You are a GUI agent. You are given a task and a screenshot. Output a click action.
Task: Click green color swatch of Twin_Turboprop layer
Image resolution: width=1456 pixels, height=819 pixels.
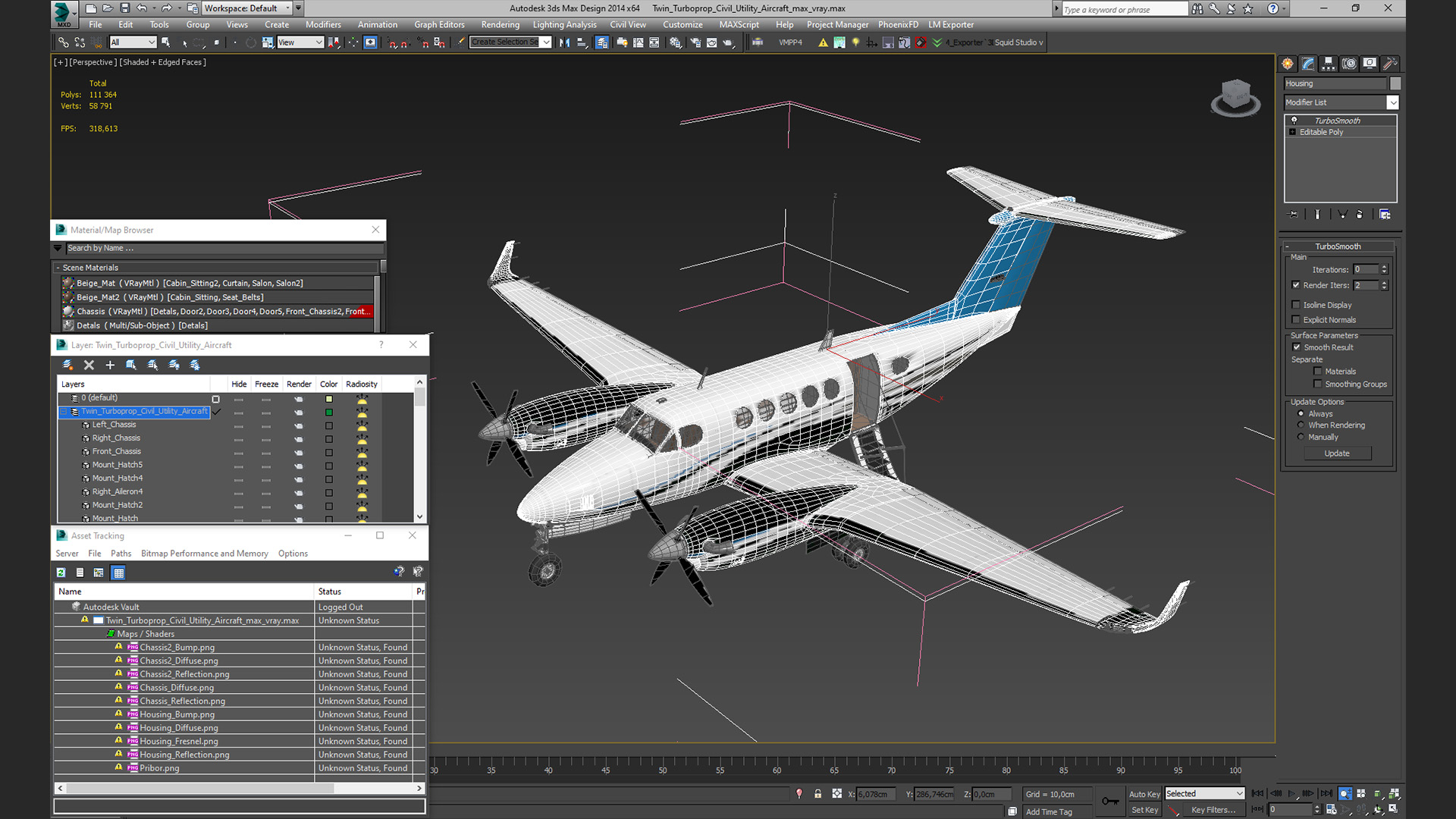[x=329, y=412]
